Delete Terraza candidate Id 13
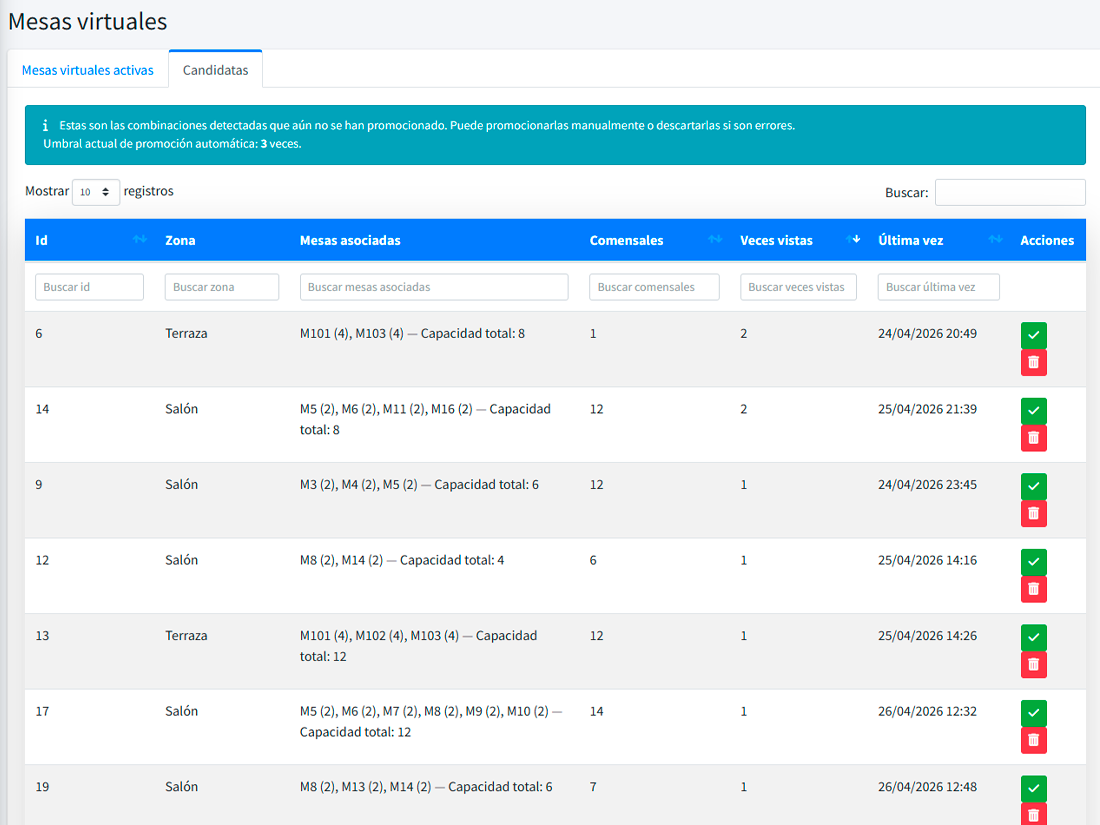 (x=1033, y=665)
